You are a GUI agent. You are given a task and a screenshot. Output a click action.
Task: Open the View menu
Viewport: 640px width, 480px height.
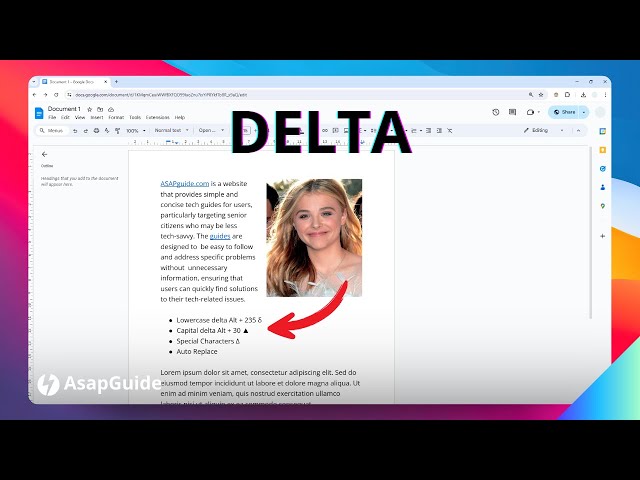80,118
